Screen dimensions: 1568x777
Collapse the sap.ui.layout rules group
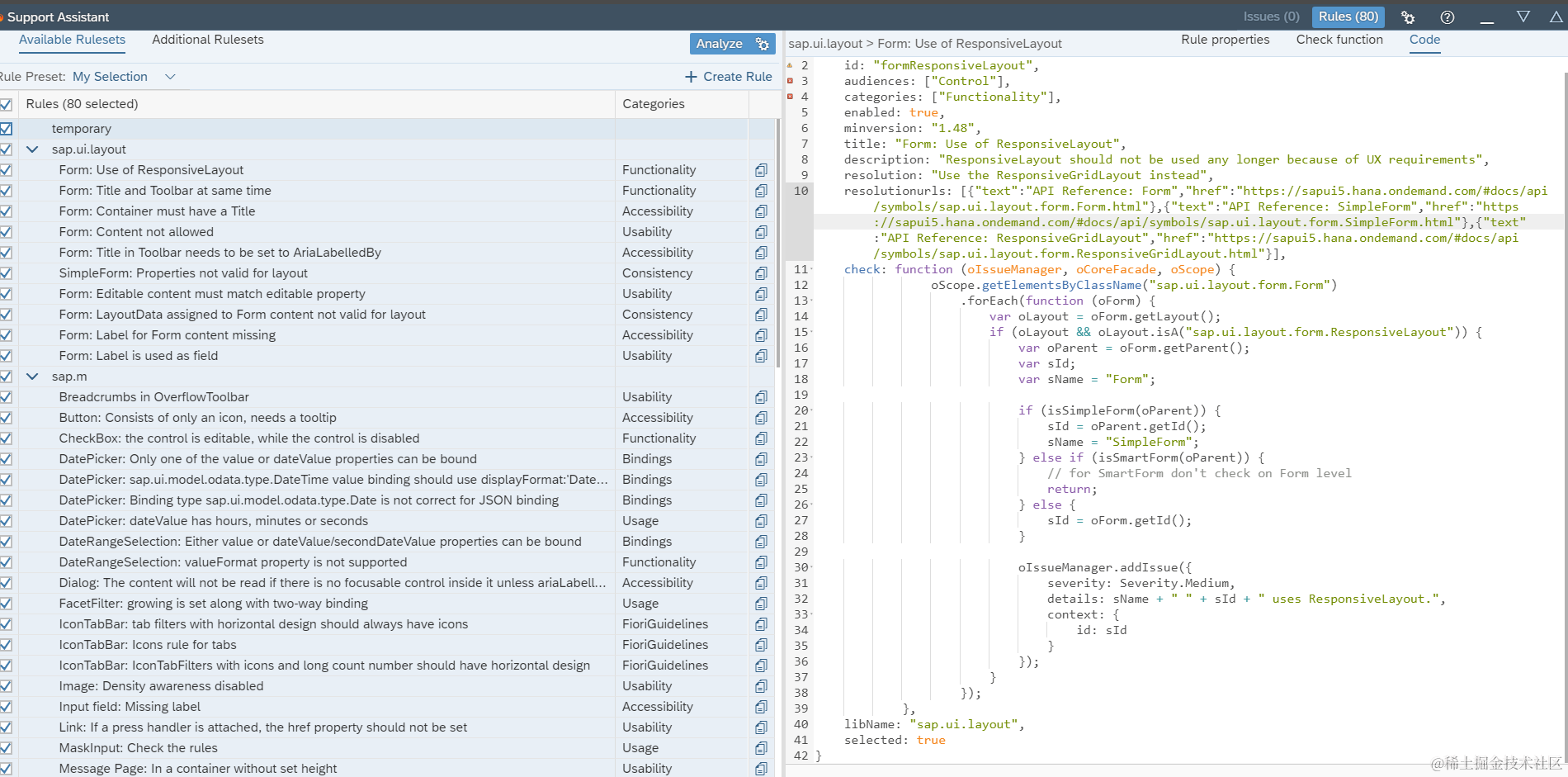tap(33, 149)
